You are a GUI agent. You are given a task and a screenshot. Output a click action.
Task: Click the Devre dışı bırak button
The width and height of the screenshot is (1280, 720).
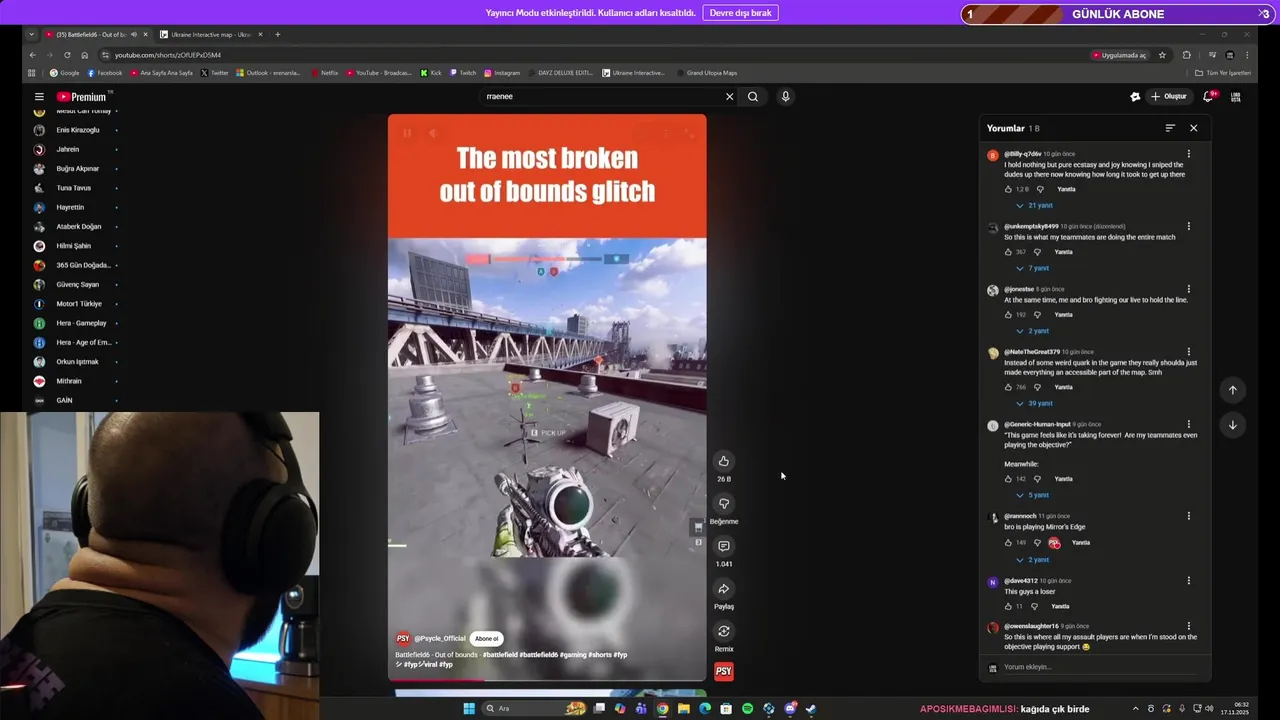point(741,13)
